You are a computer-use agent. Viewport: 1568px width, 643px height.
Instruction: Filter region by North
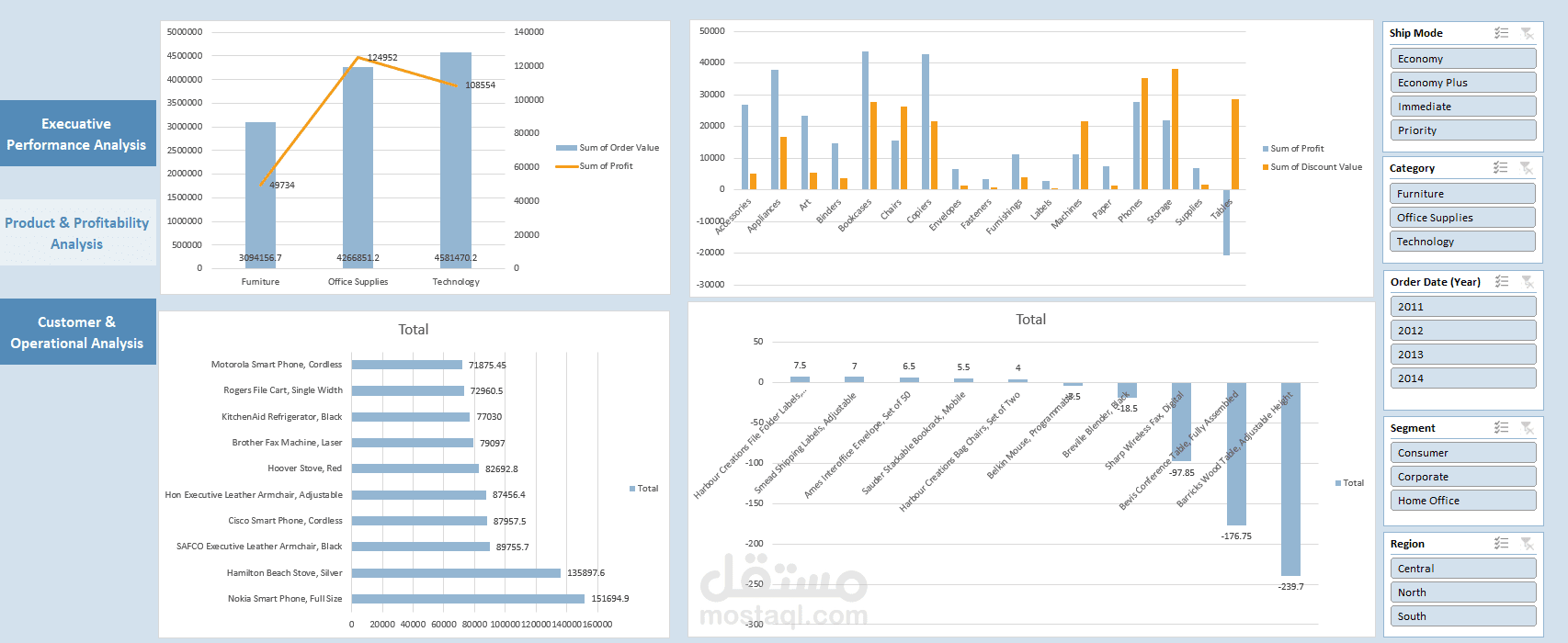(x=1463, y=592)
